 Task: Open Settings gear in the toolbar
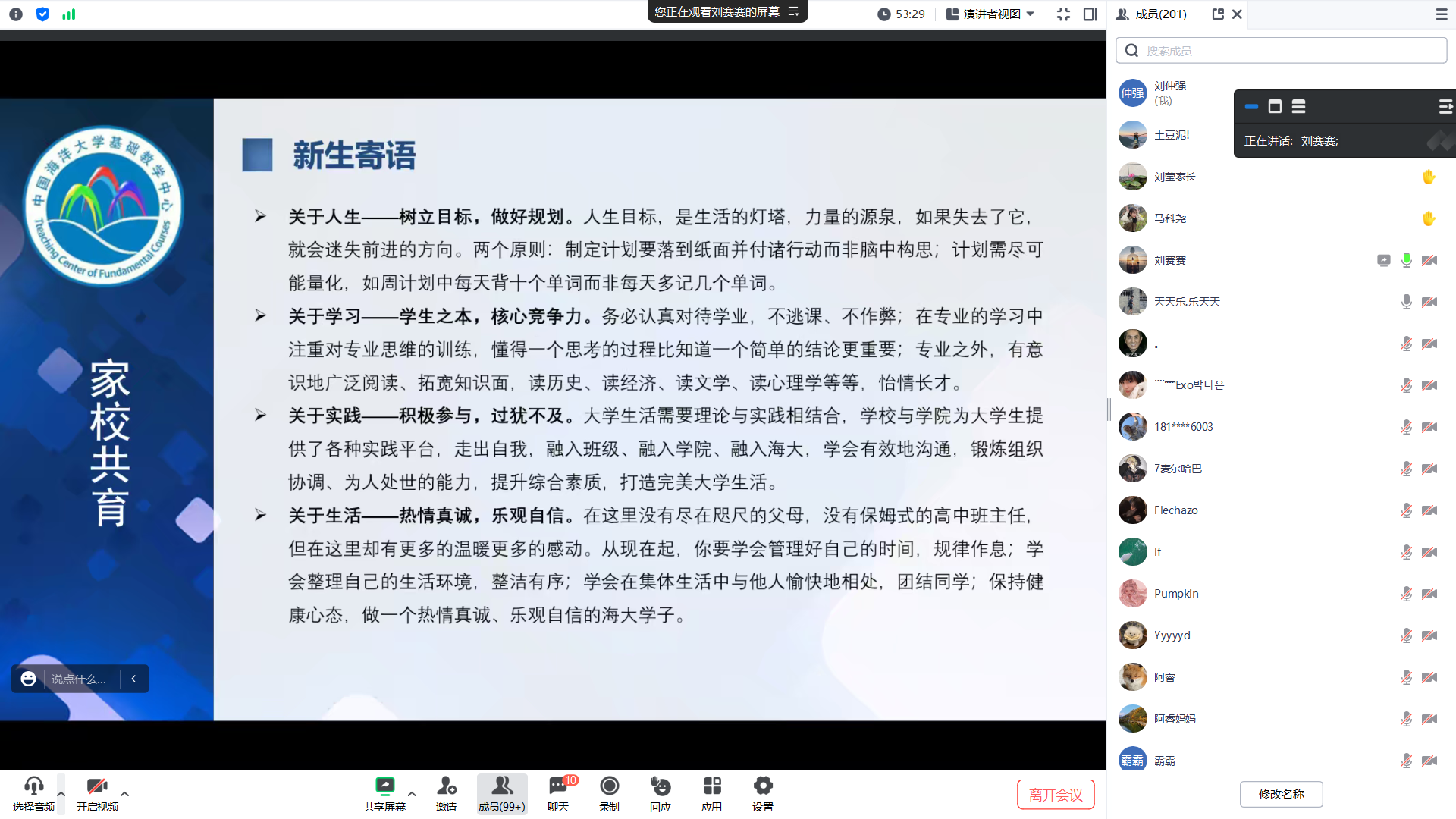tap(763, 786)
